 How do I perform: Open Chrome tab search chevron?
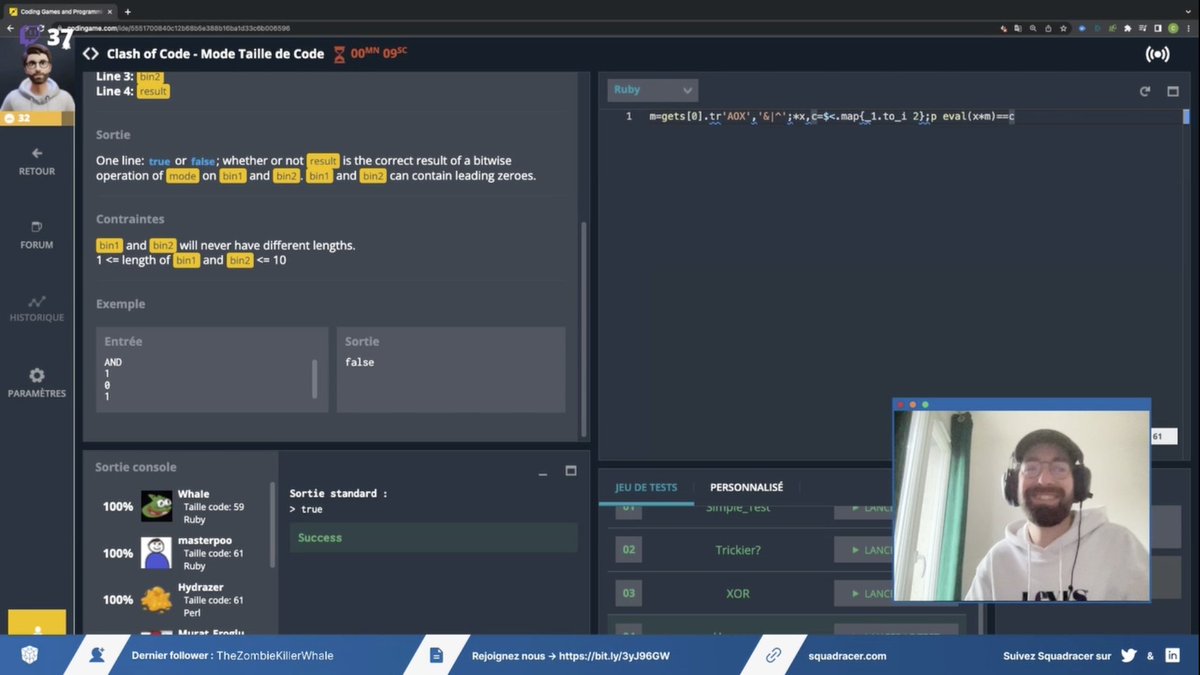point(1186,10)
